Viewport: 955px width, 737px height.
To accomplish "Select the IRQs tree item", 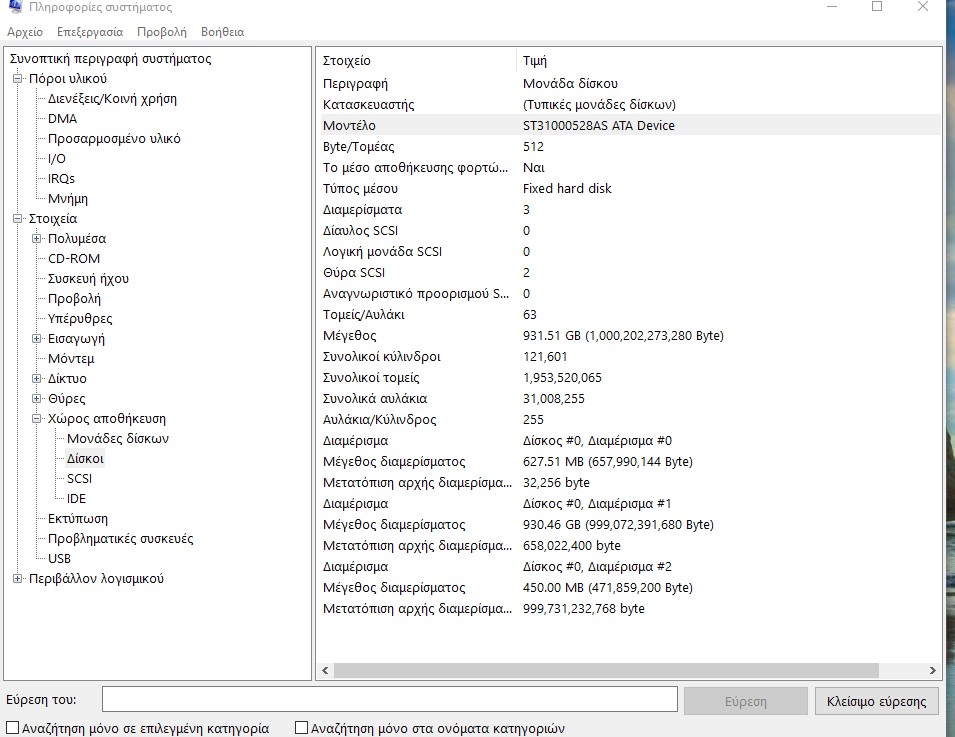I will click(62, 179).
